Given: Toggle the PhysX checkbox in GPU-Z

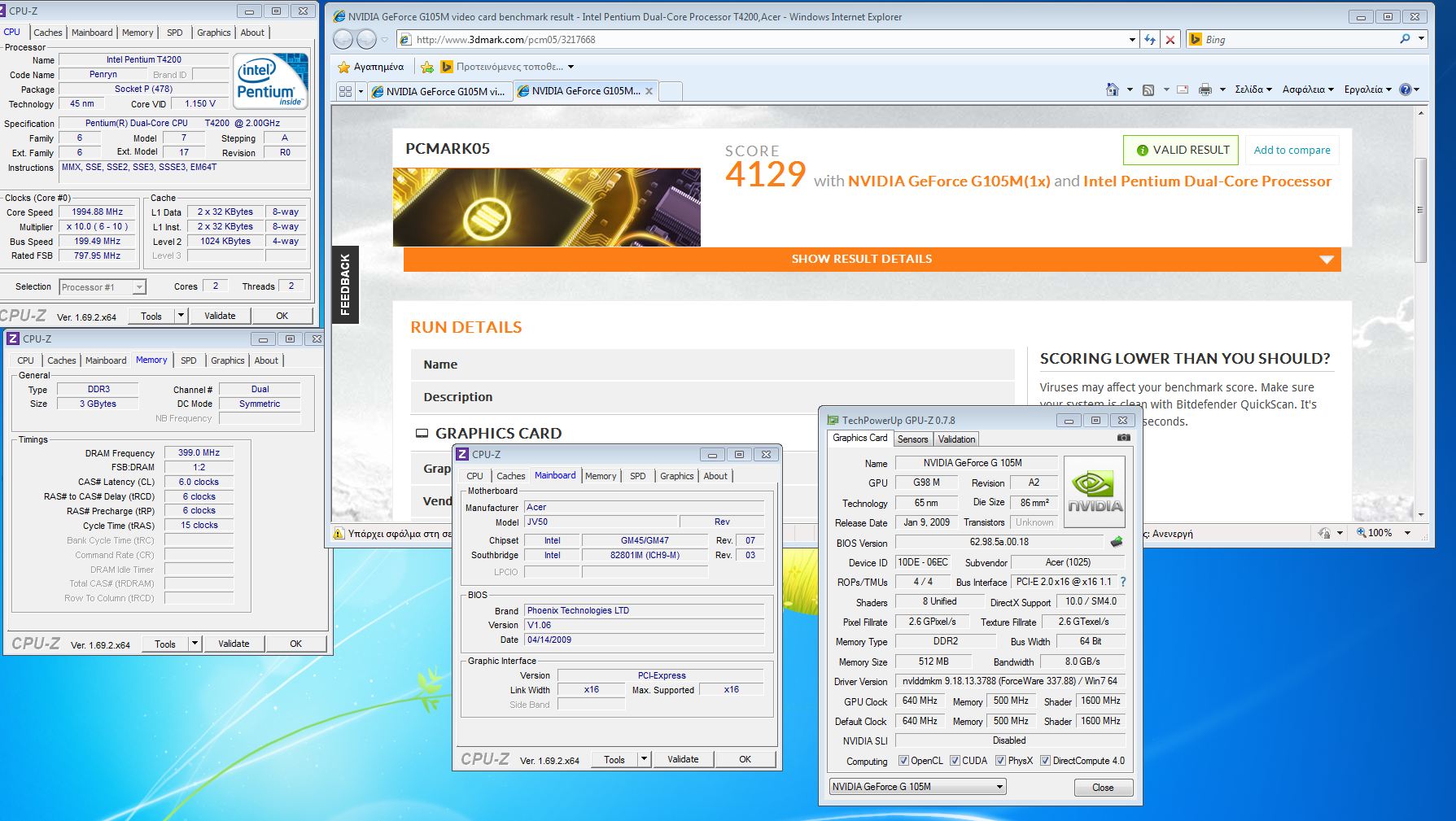Looking at the screenshot, I should 1000,761.
